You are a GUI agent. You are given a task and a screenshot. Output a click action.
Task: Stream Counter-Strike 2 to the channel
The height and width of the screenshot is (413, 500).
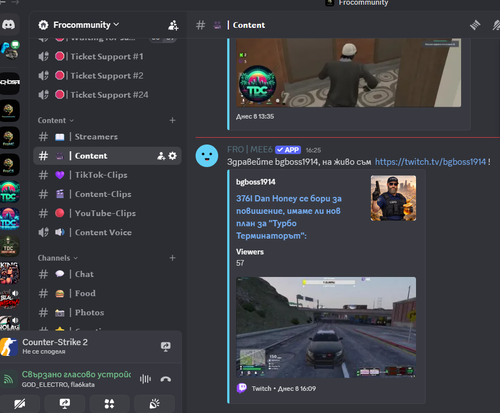tap(166, 347)
